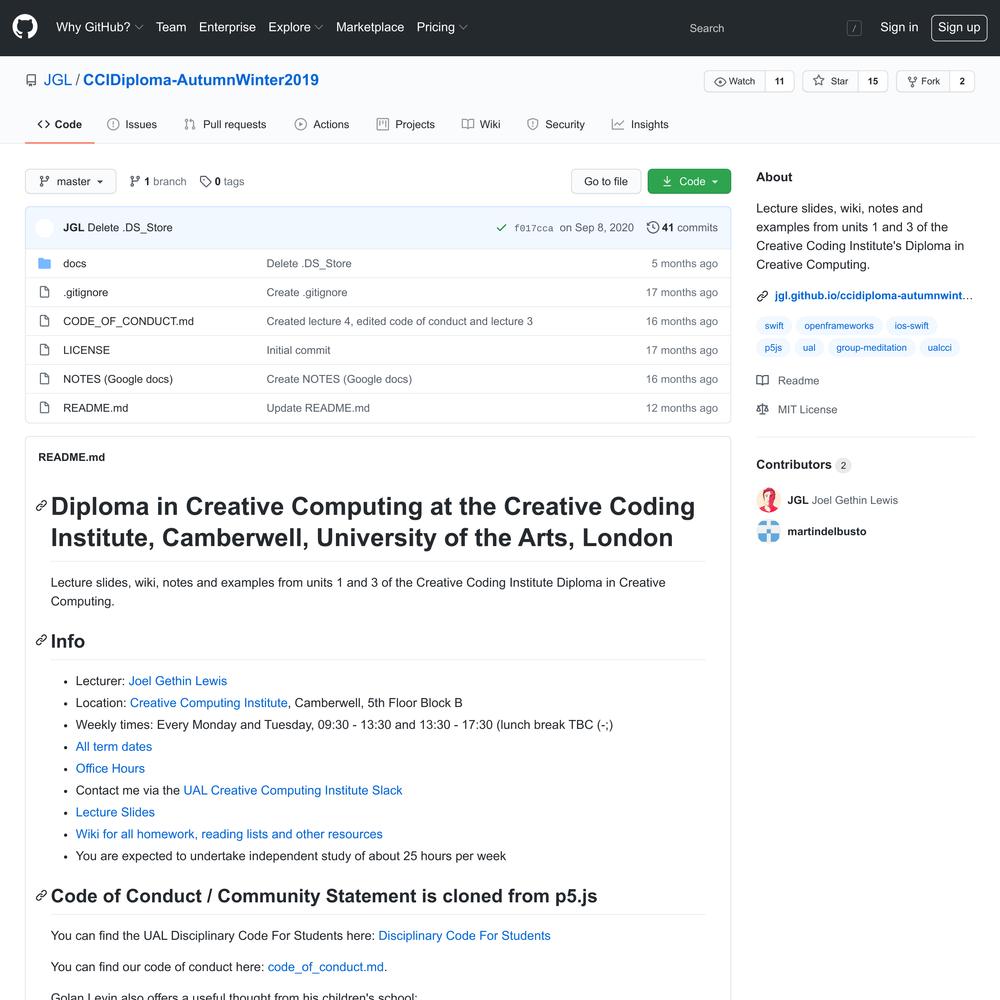Open the JGL owner link in title
Screen dimensions: 1000x1000
57,80
